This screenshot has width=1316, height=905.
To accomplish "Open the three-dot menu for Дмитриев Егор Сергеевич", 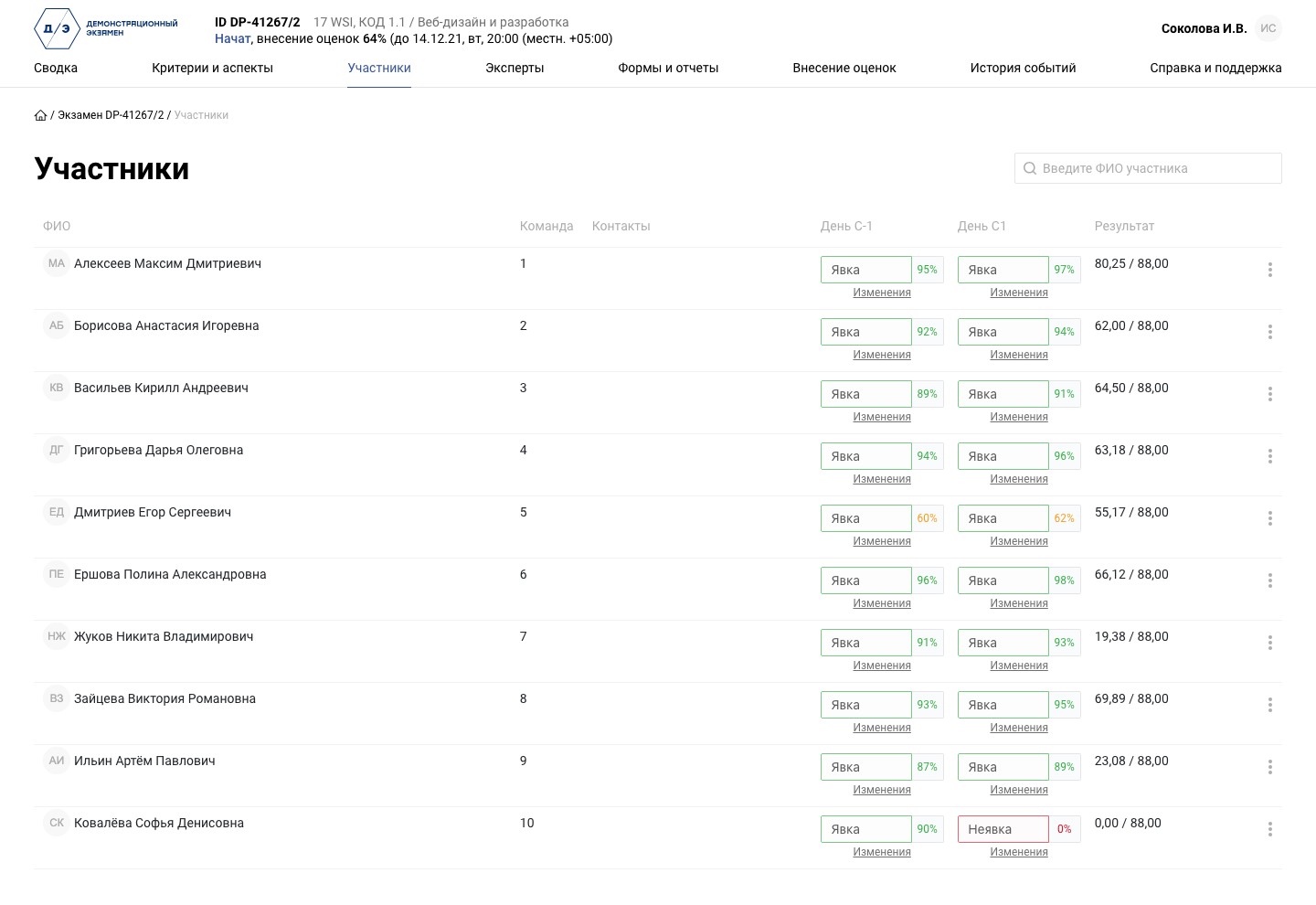I will pos(1270,518).
